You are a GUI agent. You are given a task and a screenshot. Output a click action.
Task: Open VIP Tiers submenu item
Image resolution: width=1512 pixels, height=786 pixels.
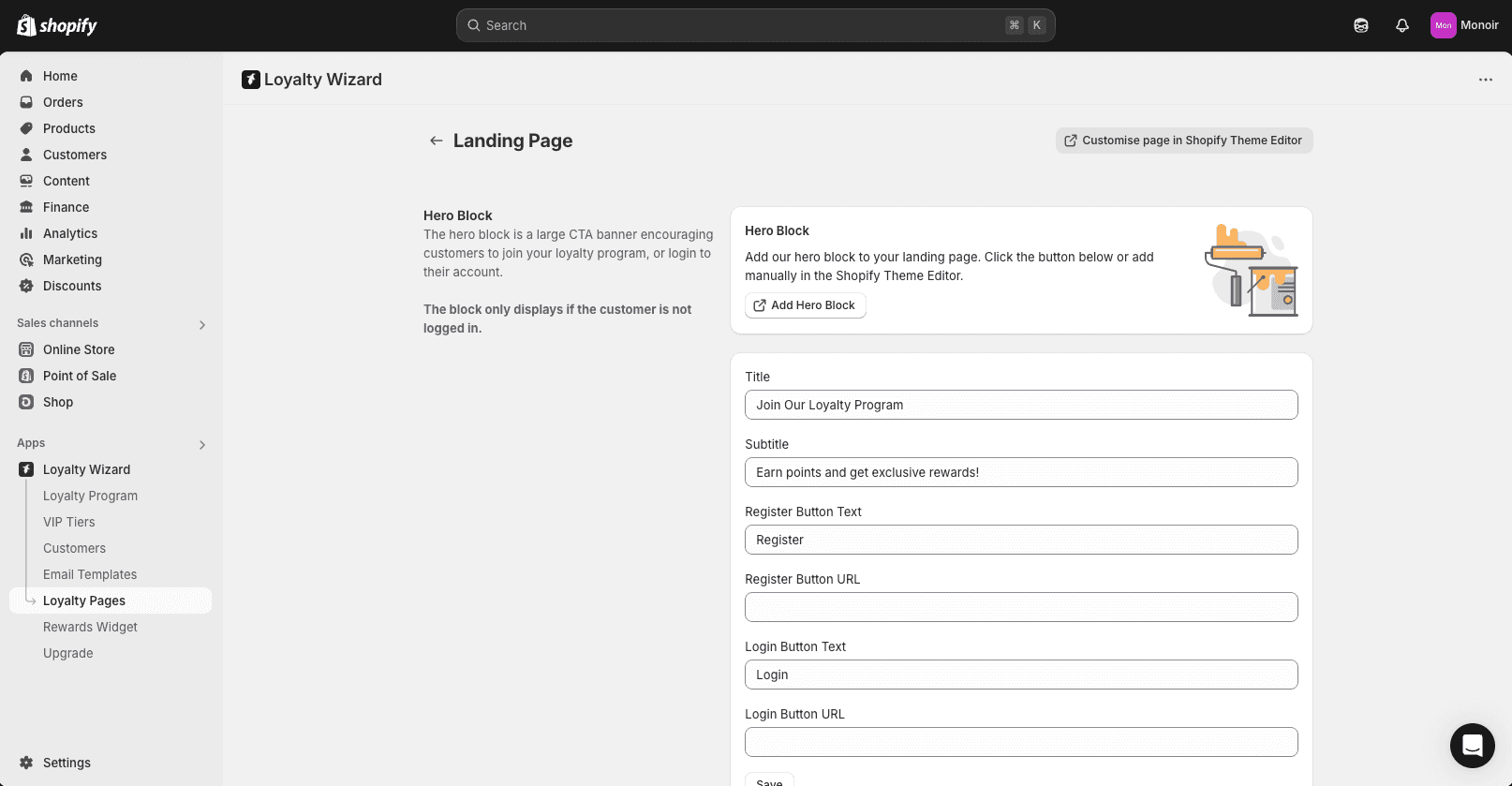[x=69, y=522]
